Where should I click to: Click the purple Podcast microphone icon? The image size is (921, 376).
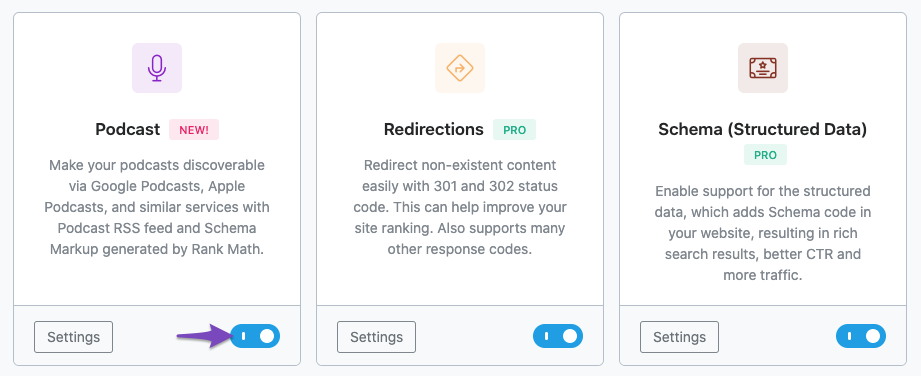click(x=157, y=68)
